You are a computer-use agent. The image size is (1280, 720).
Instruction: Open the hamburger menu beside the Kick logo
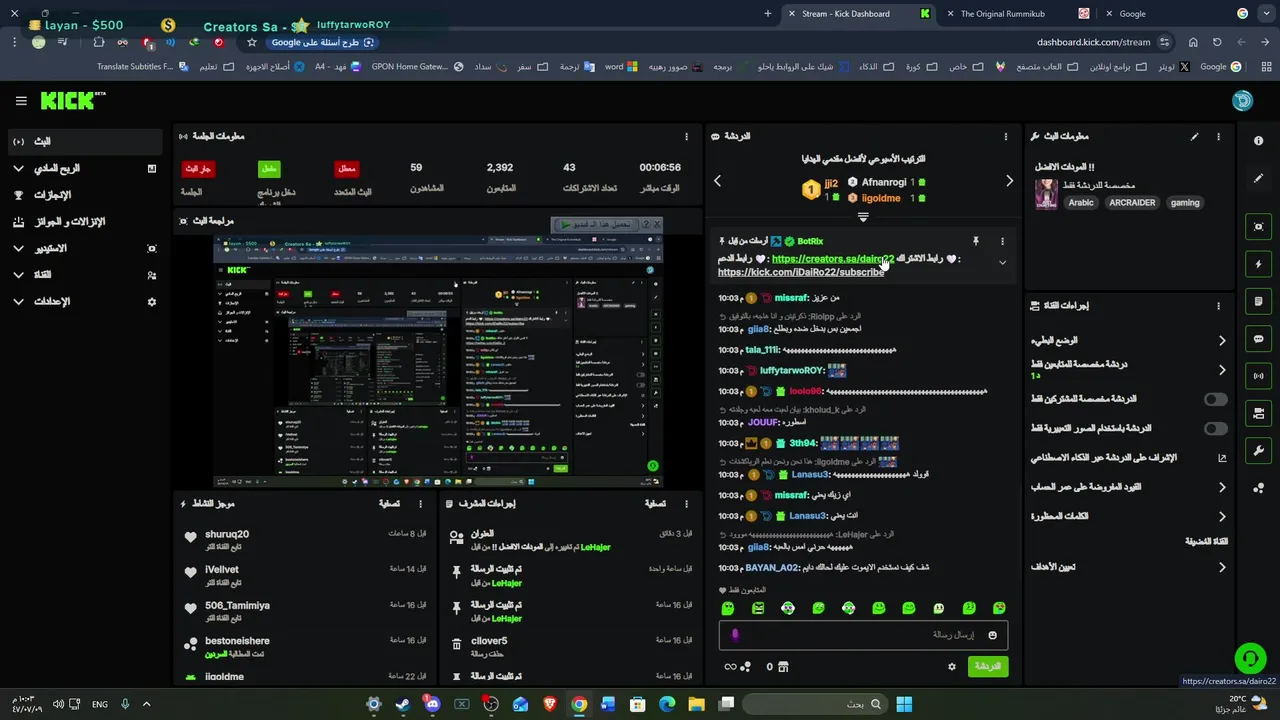(21, 101)
